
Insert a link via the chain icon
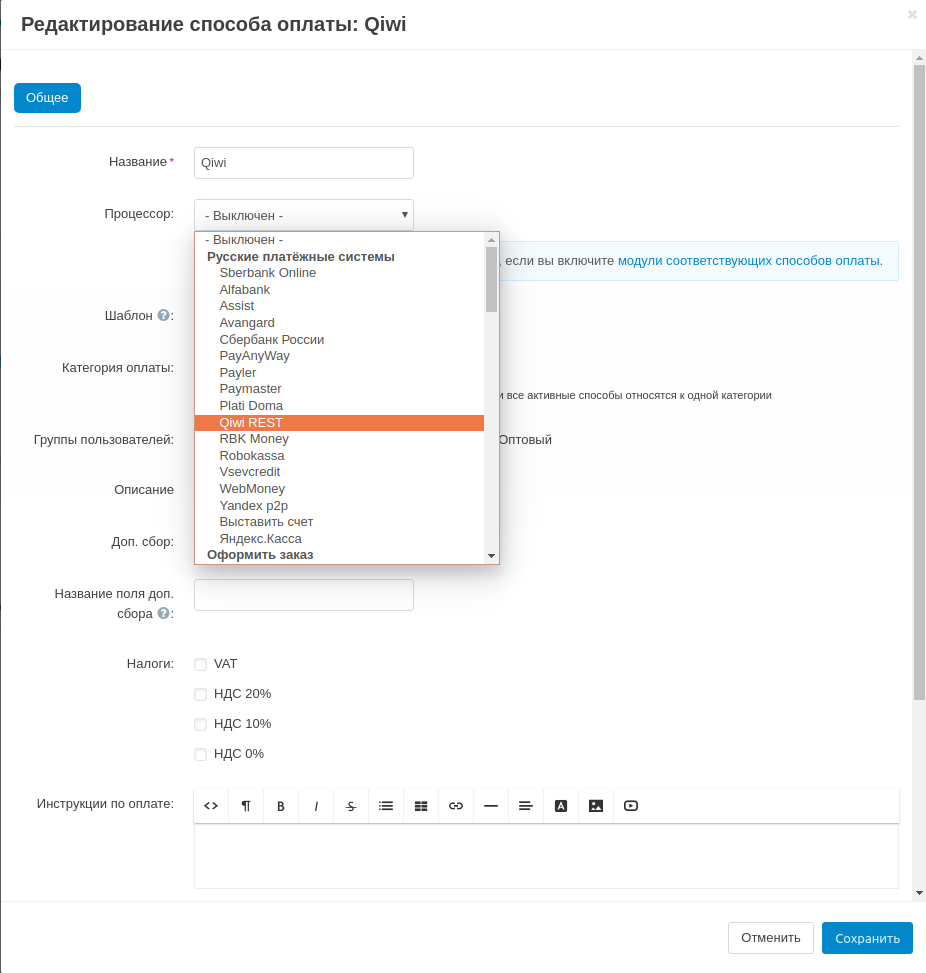point(456,806)
